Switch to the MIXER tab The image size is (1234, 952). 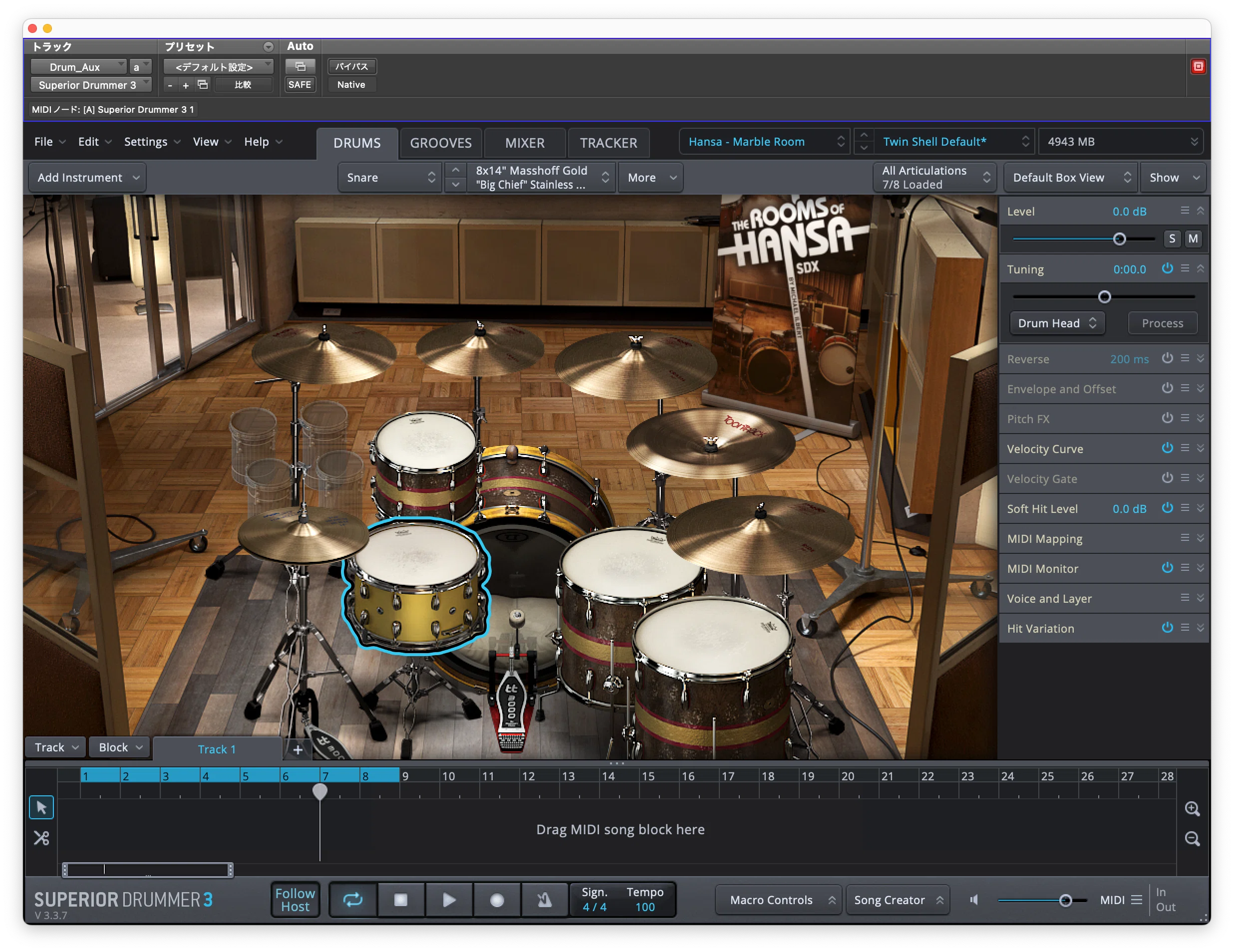pos(525,143)
